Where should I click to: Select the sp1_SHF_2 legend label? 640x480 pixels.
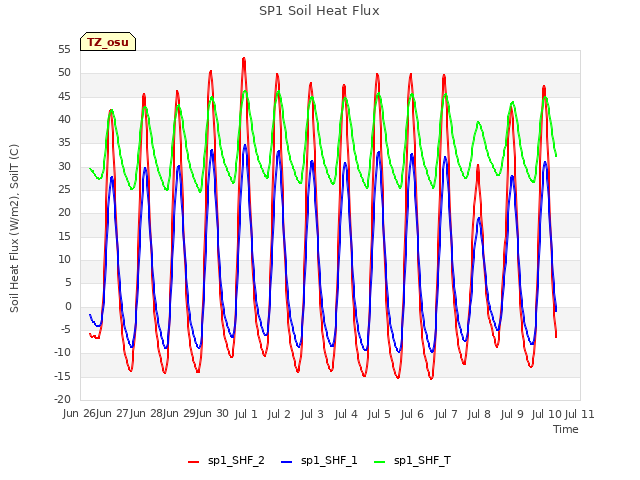236,461
